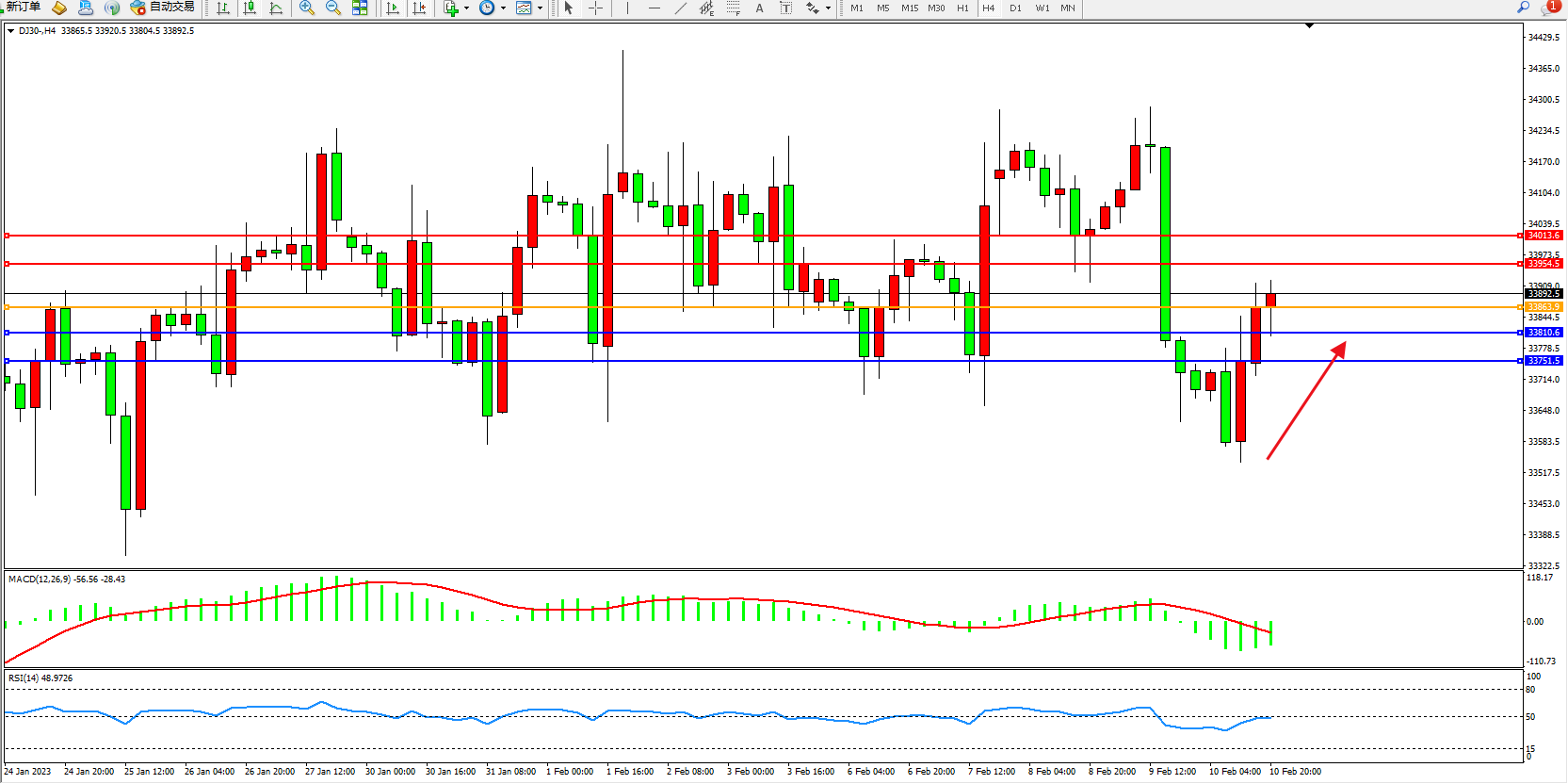The image size is (1568, 784).
Task: Open the search magnifier at top right
Action: [1523, 8]
